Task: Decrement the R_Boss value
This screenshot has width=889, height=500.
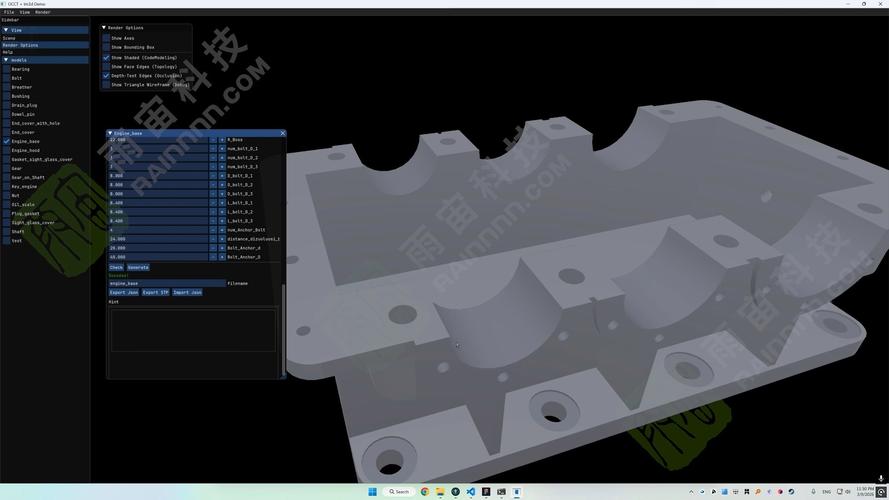Action: (x=213, y=139)
